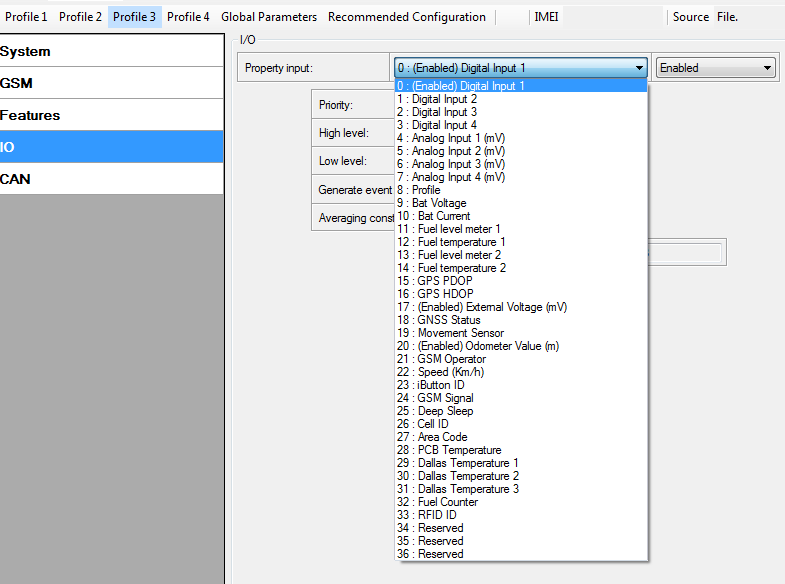Switch to Profile 2 tab
This screenshot has width=785, height=584.
80,17
